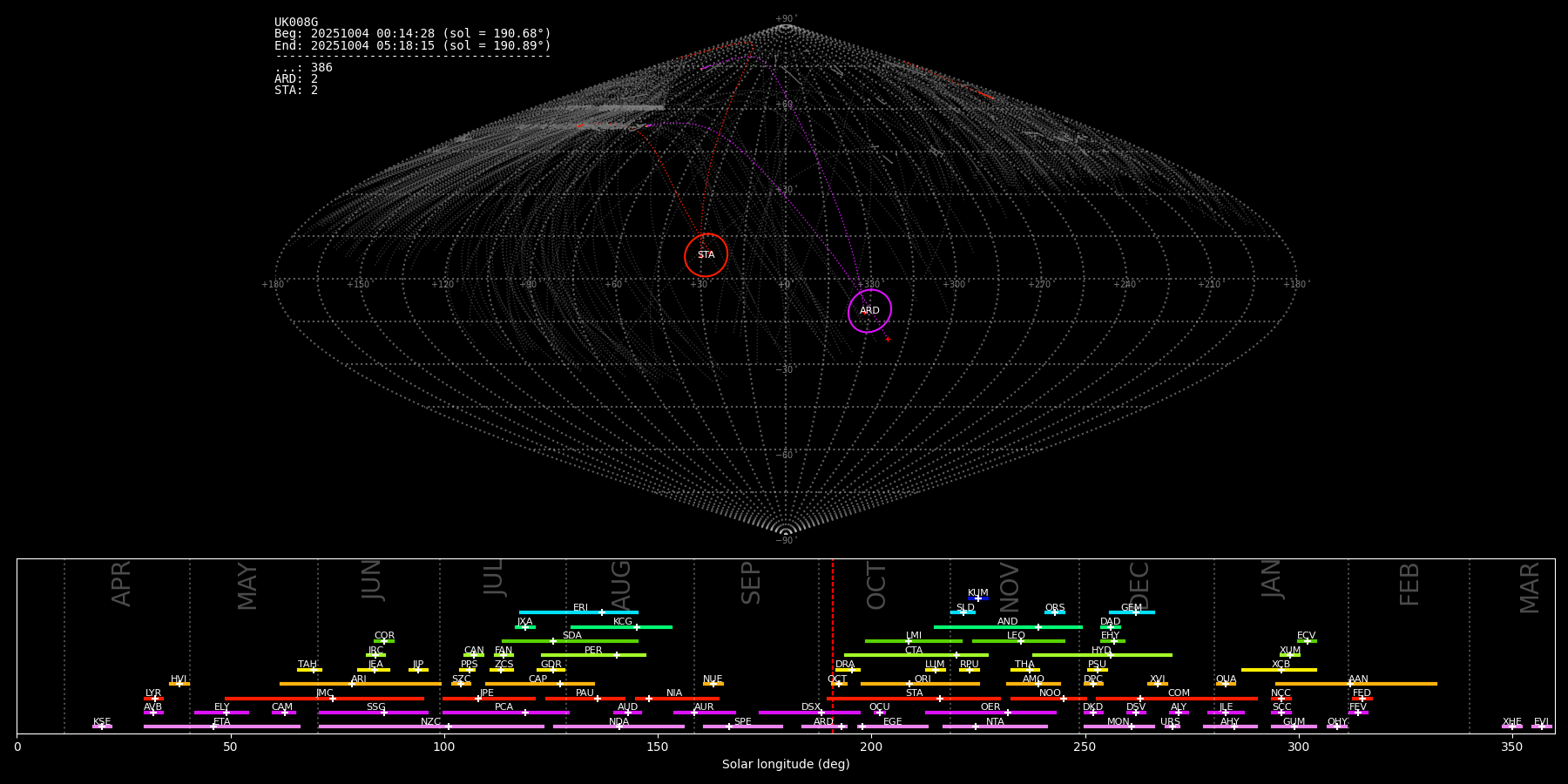Click the magenta ARD radiant circle on the sky map

tap(870, 311)
